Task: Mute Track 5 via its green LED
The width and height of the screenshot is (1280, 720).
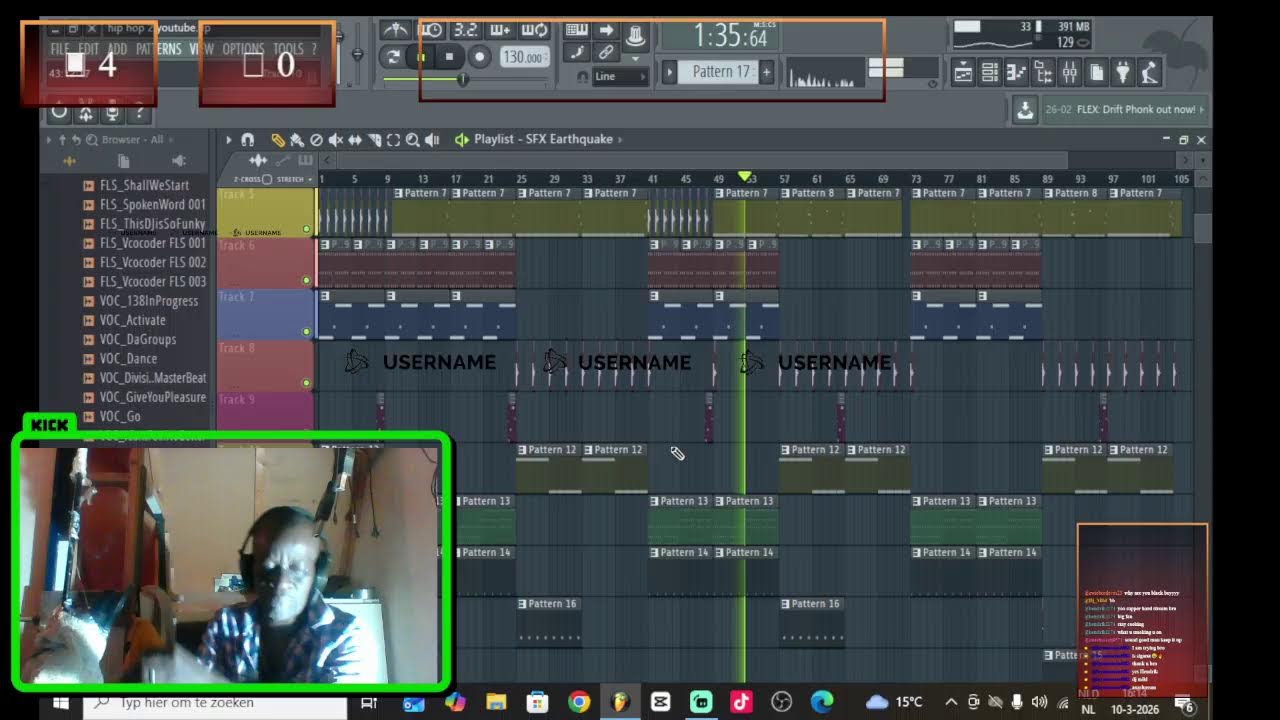Action: [307, 229]
